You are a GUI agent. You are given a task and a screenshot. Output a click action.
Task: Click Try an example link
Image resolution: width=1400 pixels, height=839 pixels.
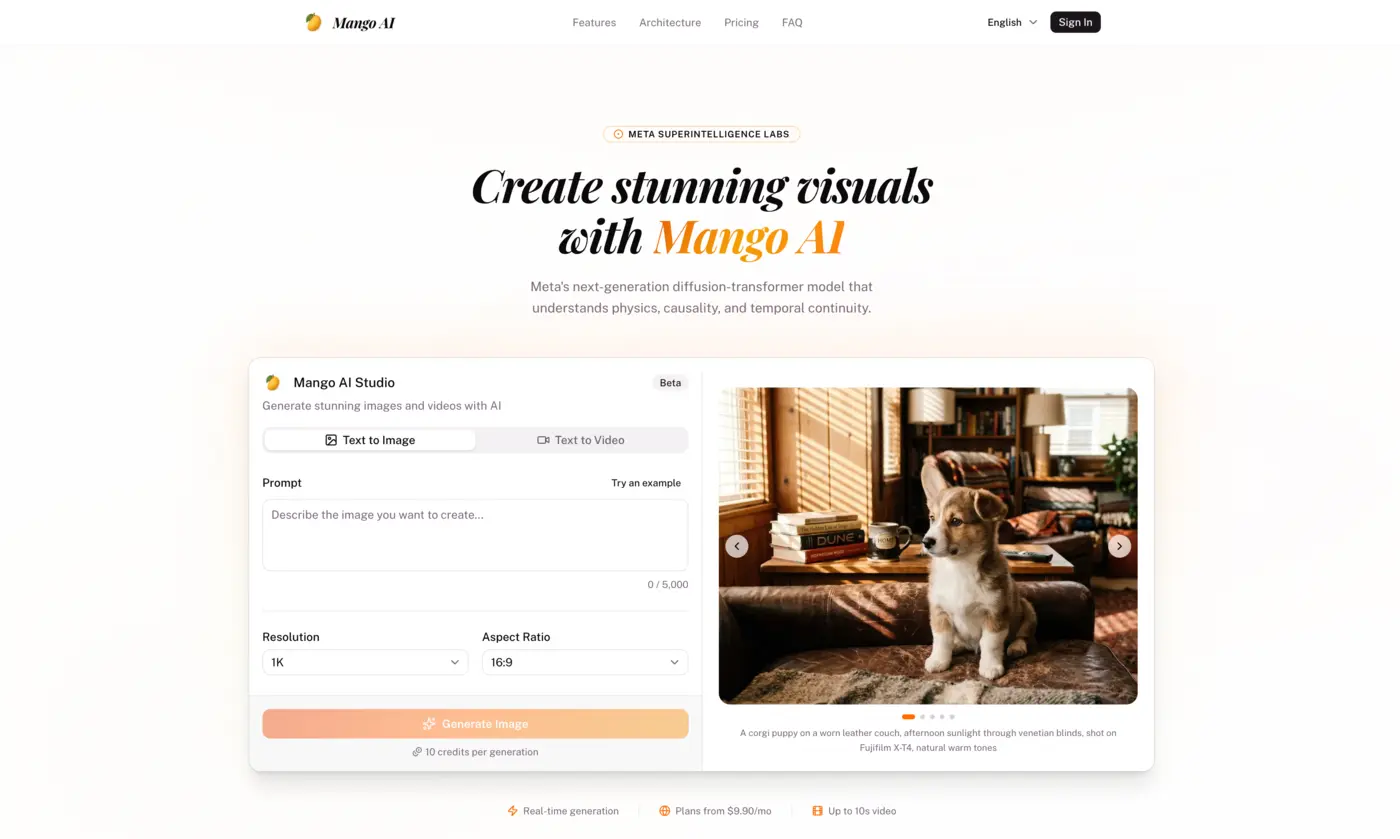[646, 483]
